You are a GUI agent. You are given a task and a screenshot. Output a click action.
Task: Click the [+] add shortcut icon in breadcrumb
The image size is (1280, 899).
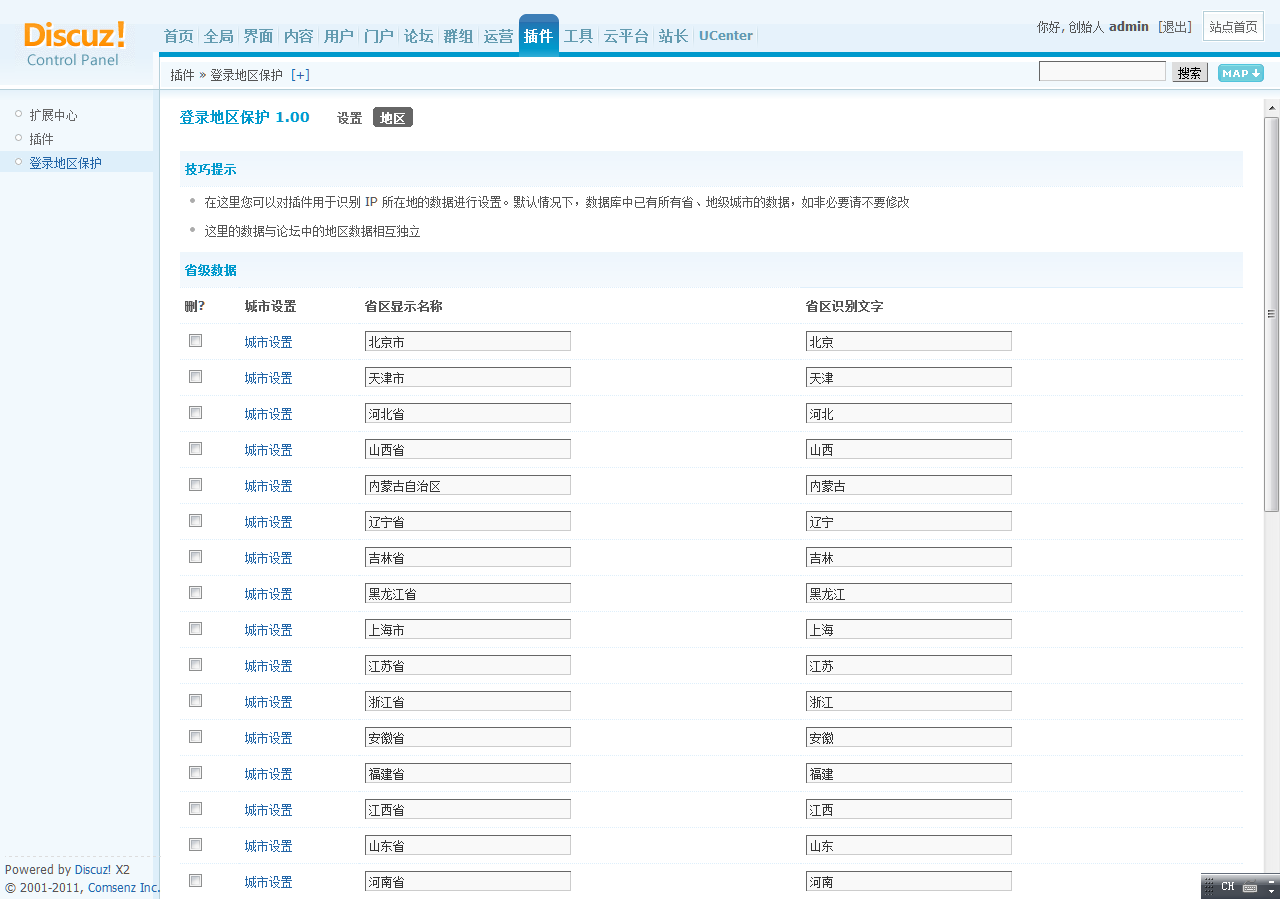click(x=300, y=75)
